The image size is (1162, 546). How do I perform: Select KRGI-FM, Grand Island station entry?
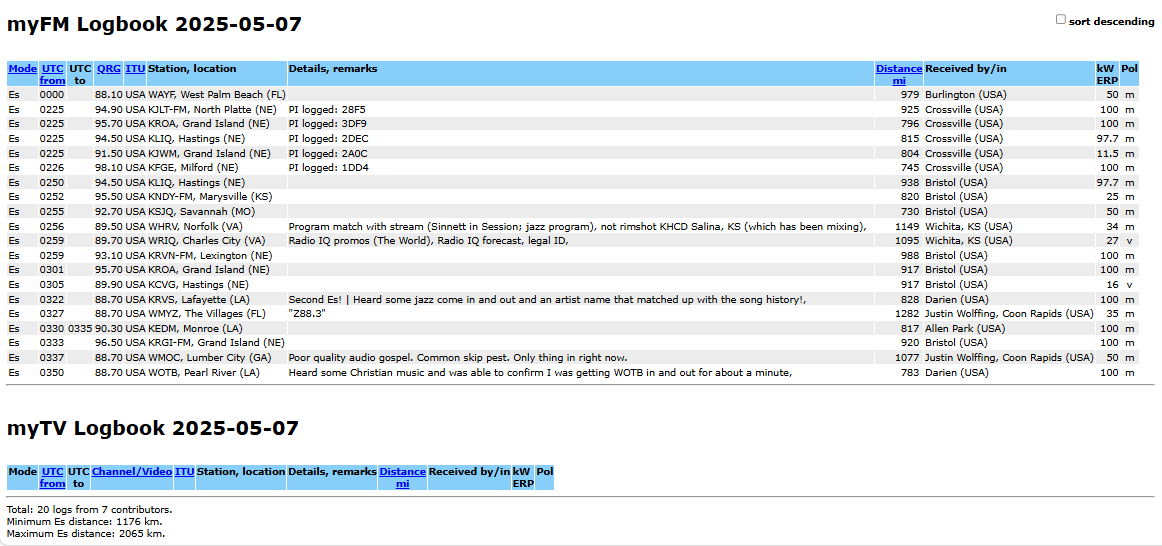coord(216,343)
